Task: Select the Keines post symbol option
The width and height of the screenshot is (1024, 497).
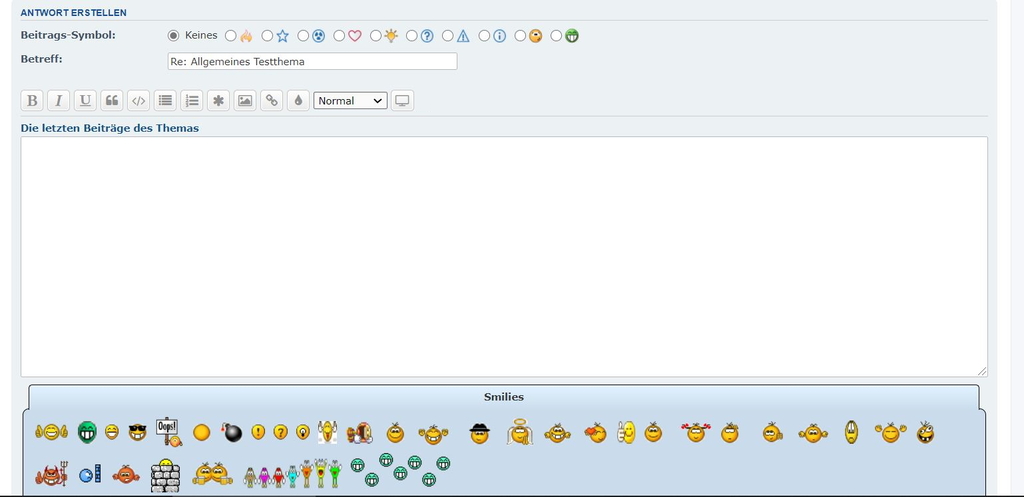Action: (x=173, y=36)
